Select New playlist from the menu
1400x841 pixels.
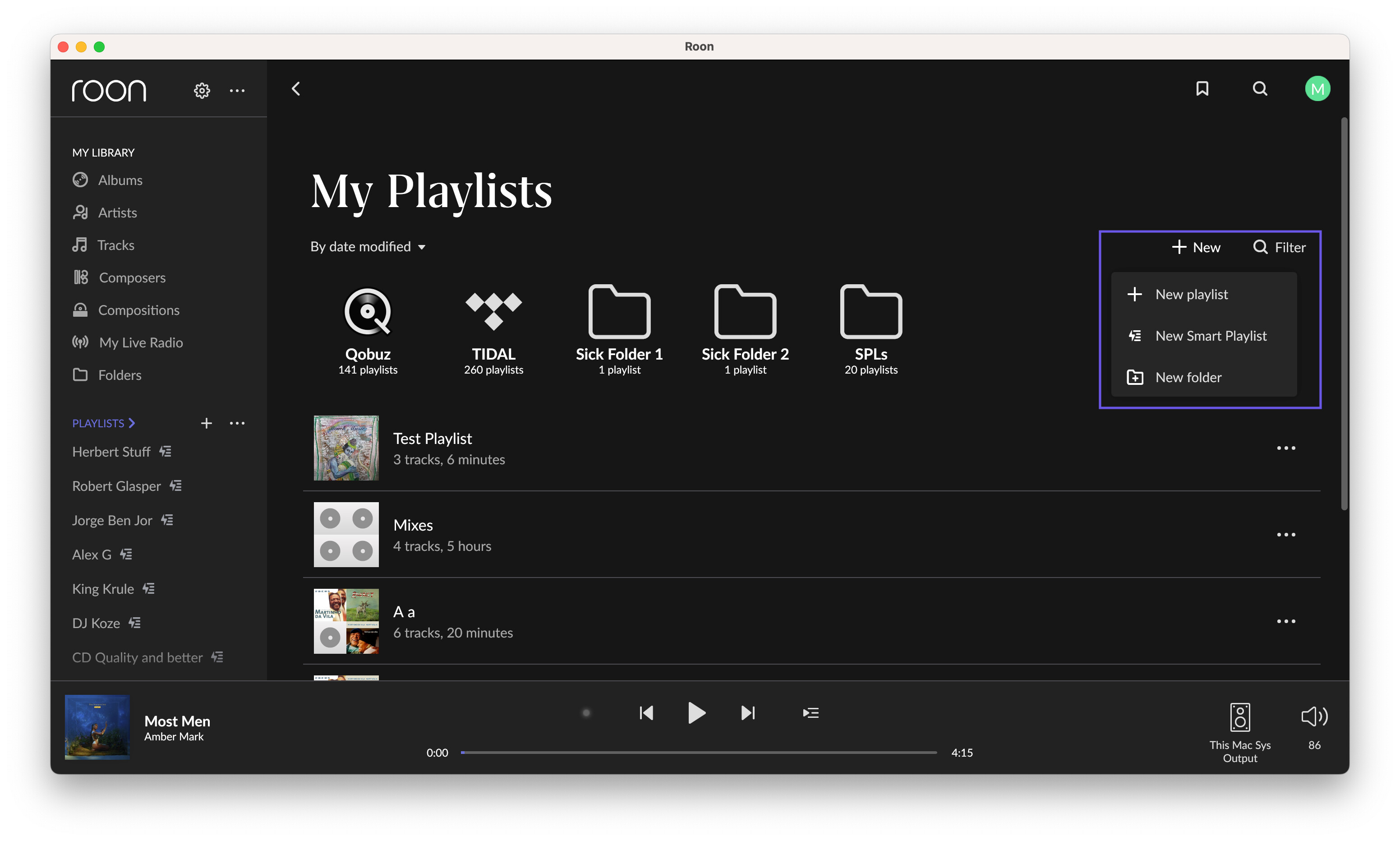1192,294
